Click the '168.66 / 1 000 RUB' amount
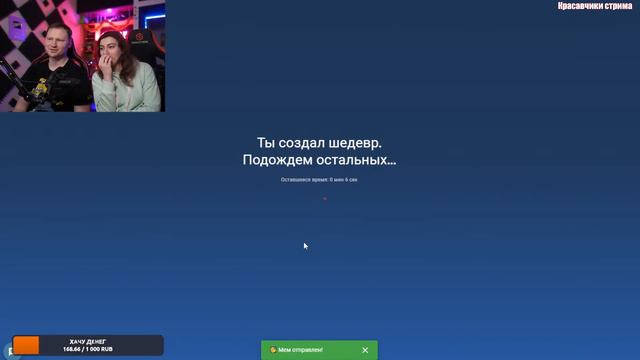Viewport: 640px width, 360px height. [88, 349]
